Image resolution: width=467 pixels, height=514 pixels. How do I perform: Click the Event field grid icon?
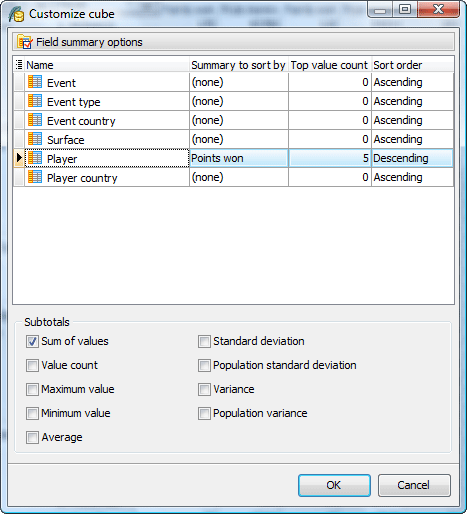[x=35, y=82]
